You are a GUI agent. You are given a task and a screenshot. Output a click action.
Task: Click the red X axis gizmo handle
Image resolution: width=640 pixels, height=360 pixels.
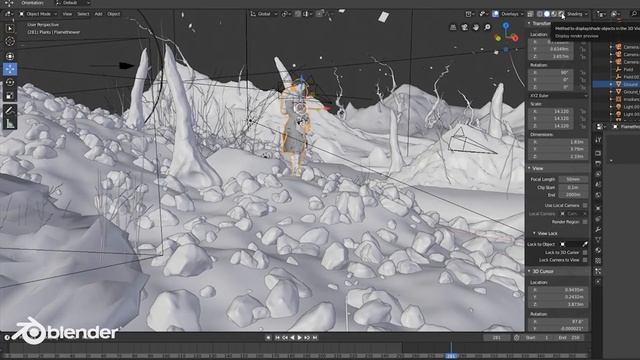click(x=515, y=38)
